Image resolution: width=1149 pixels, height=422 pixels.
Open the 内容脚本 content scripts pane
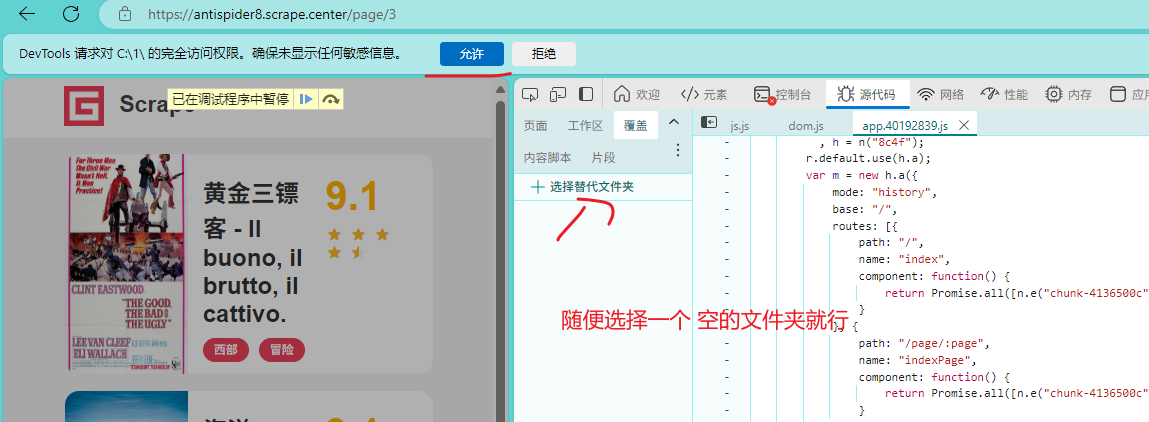[547, 158]
